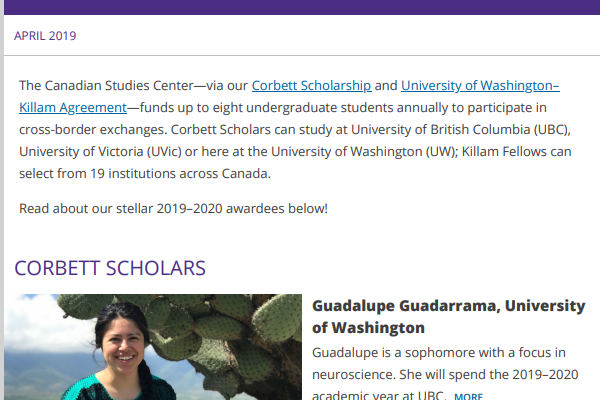Click the phrase 'Killam Fellows can'
This screenshot has width=600, height=400.
tap(516, 152)
